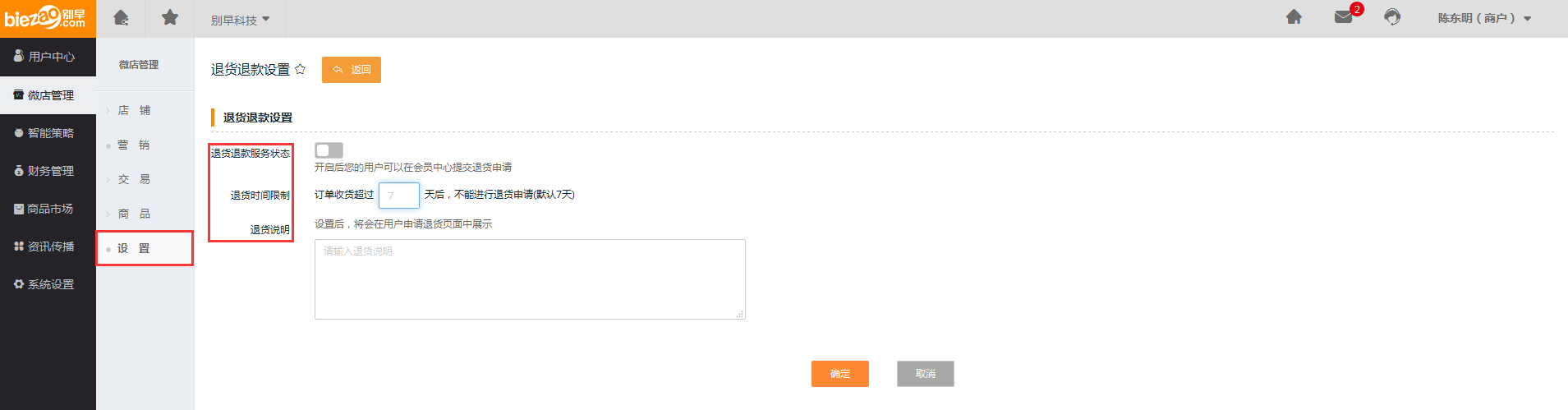This screenshot has width=1568, height=410.
Task: Open favorites star icon in top bar
Action: 170,18
